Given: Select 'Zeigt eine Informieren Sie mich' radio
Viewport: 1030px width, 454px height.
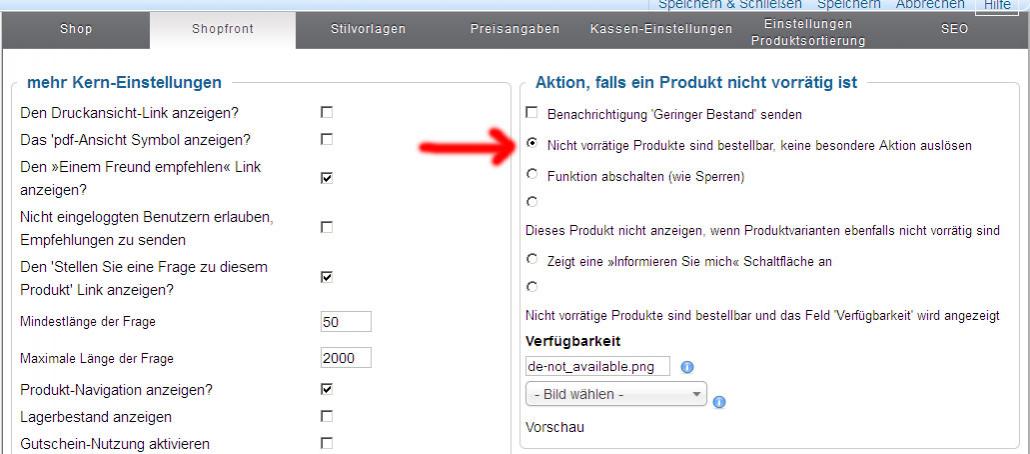Looking at the screenshot, I should tap(532, 260).
